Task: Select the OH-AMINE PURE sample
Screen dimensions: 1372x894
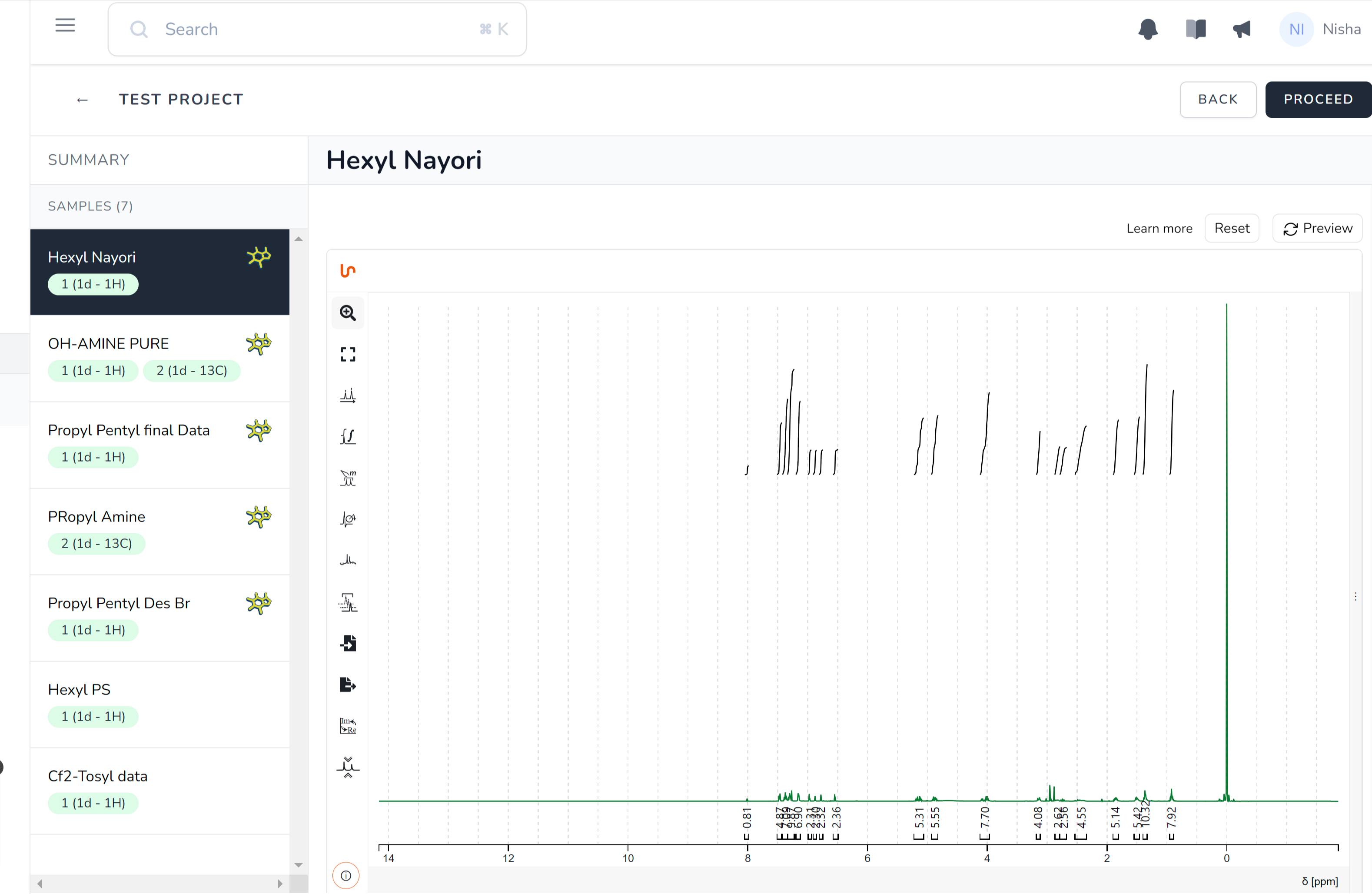Action: point(159,358)
